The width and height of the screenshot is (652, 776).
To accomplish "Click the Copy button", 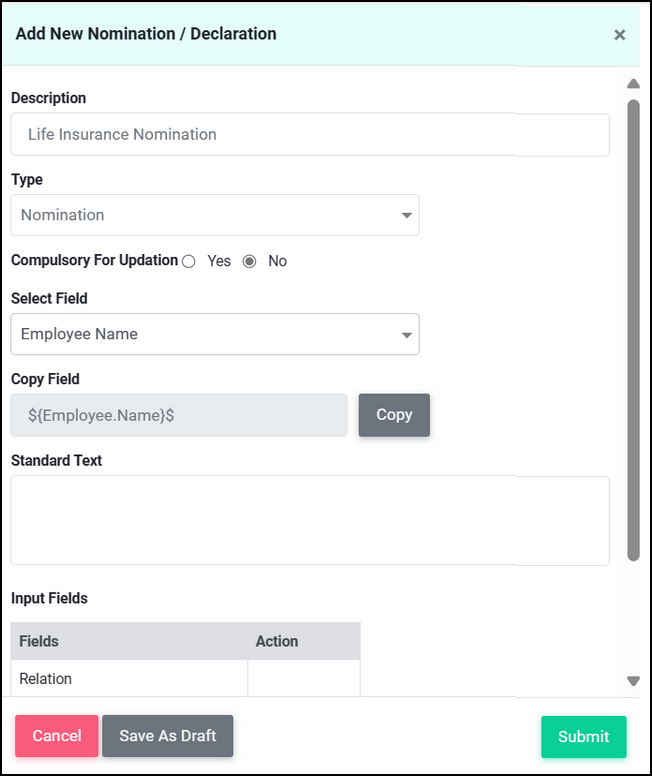I will [x=394, y=415].
